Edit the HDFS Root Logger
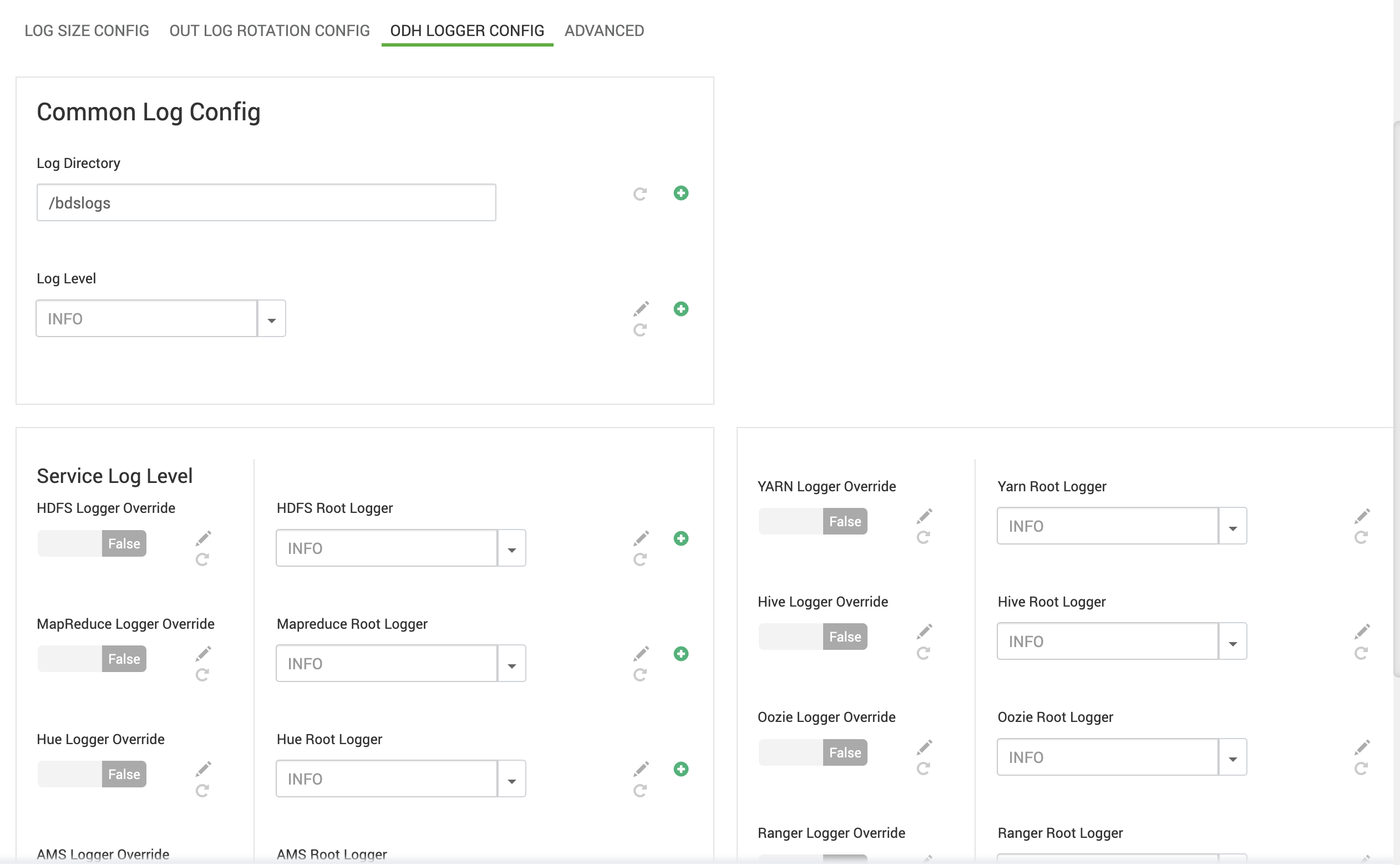Image resolution: width=1400 pixels, height=865 pixels. click(x=641, y=538)
